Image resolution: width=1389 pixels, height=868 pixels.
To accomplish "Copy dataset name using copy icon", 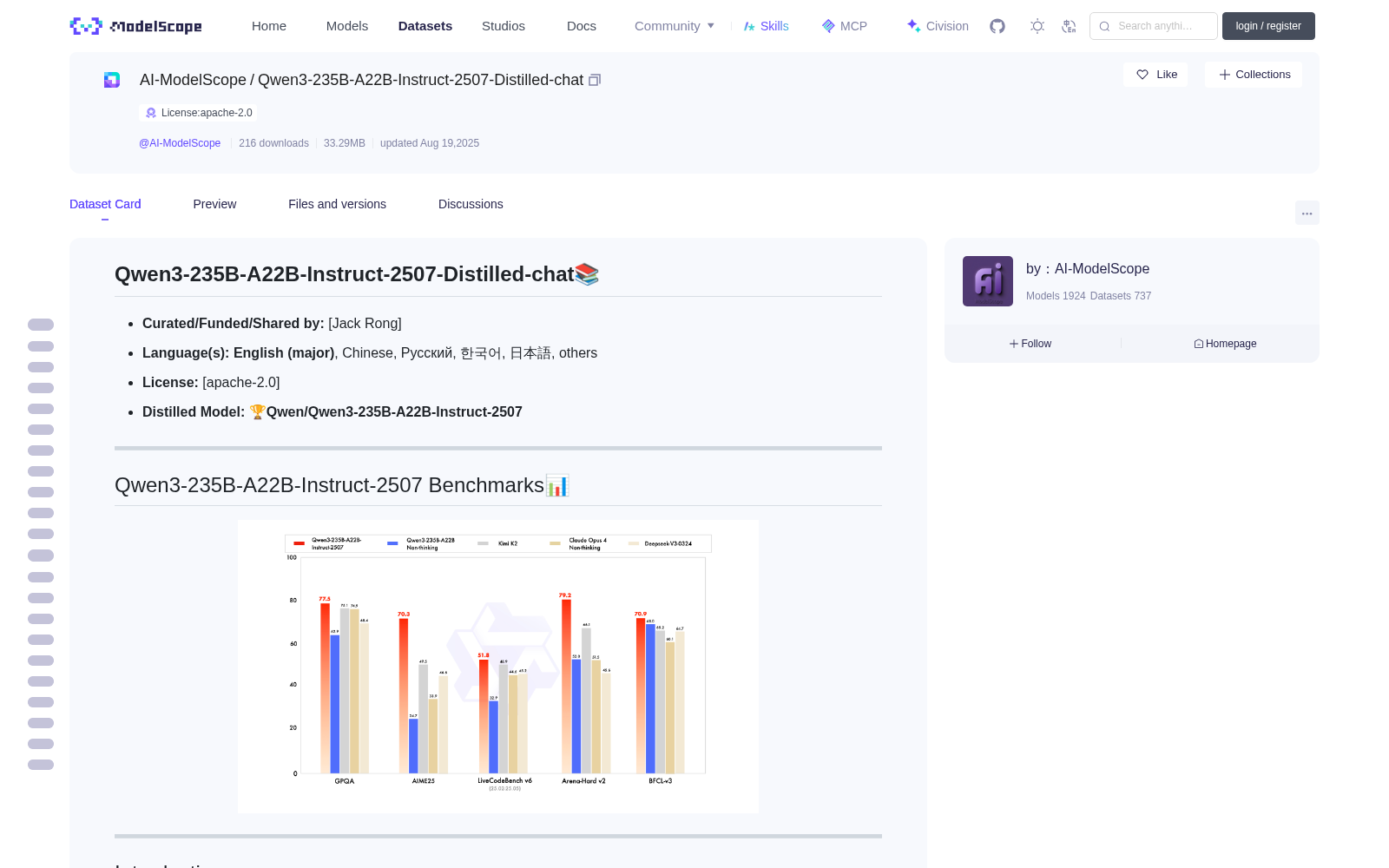I will tap(595, 80).
